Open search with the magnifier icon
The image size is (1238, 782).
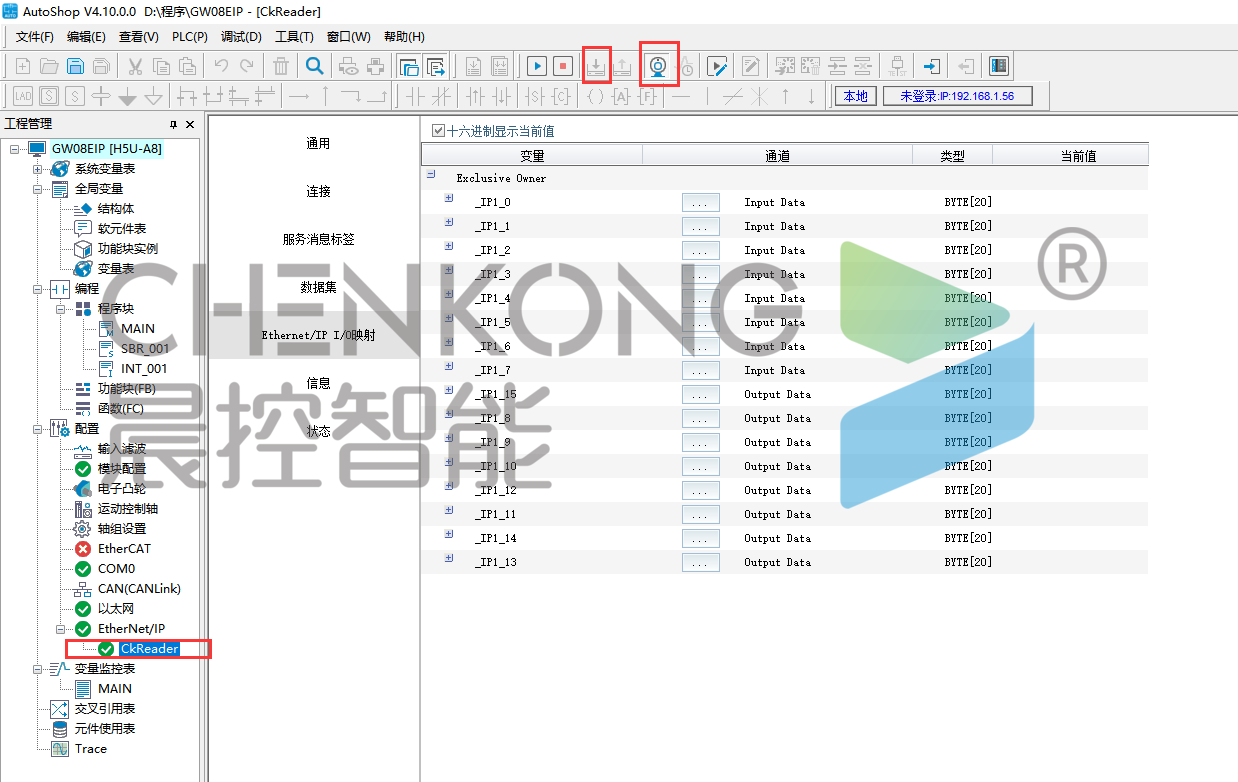point(315,67)
